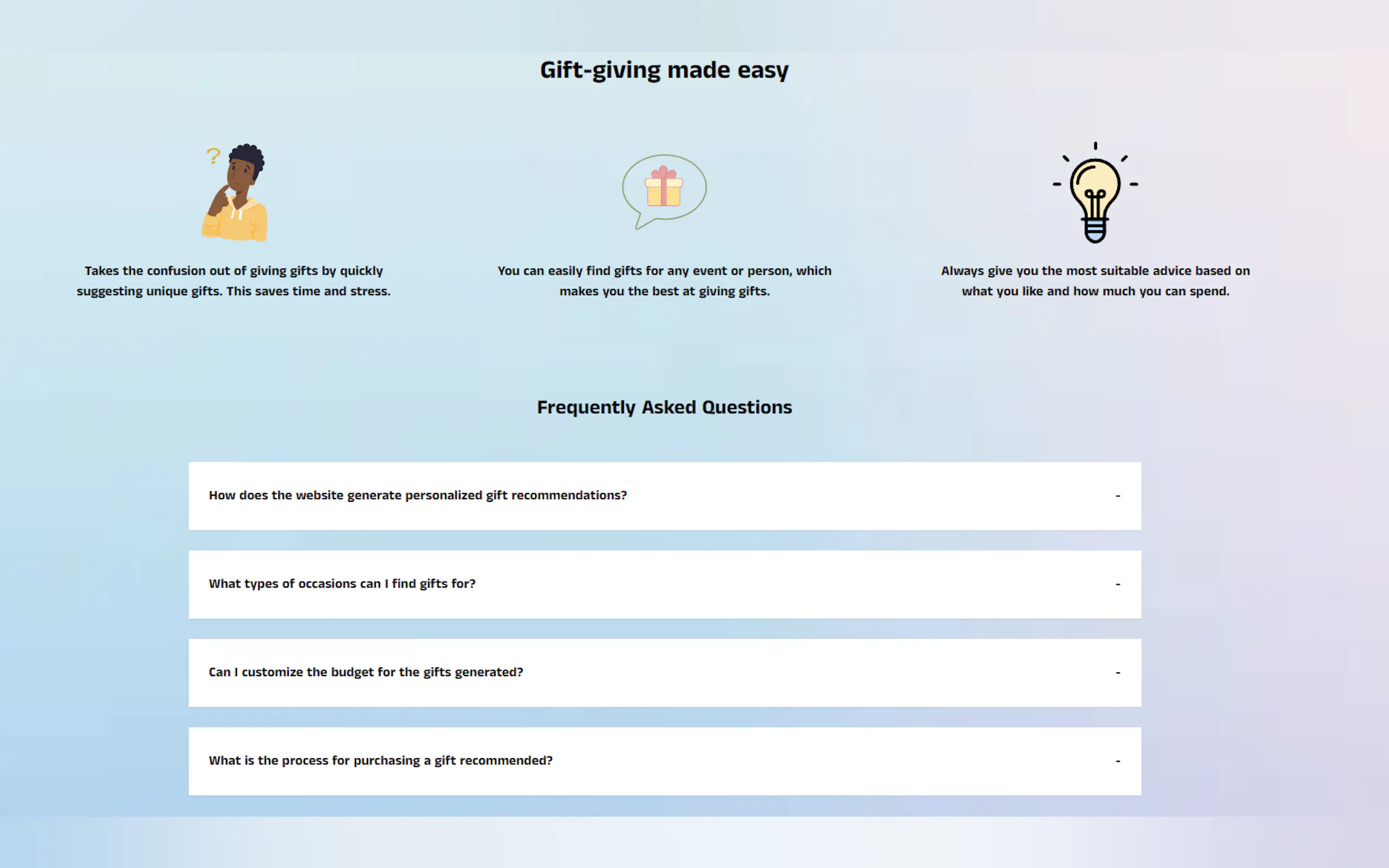Toggle the dash on the occasions FAQ row
This screenshot has height=868, width=1389.
point(1117,584)
